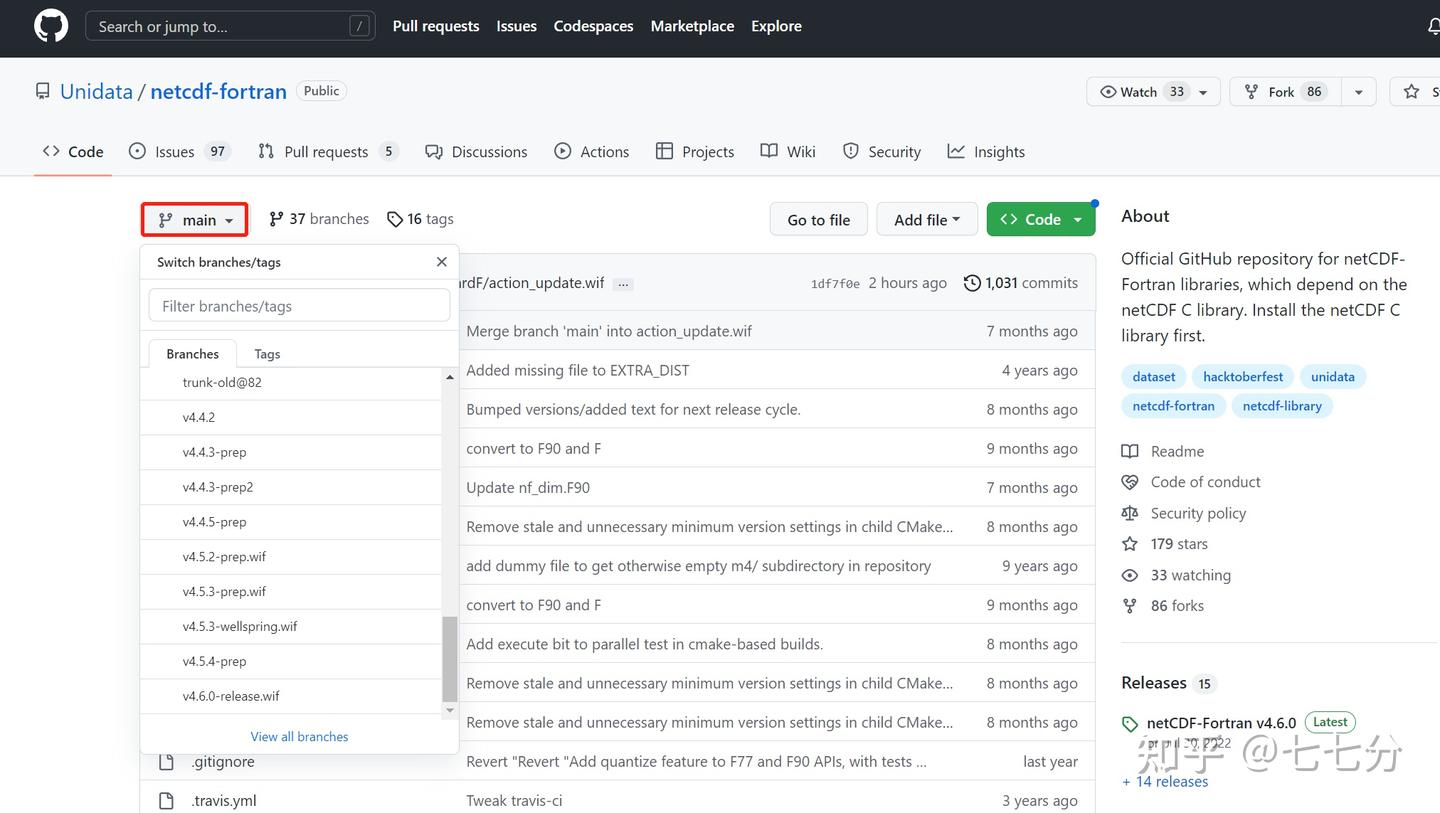Select branch trunk-old@82
The image size is (1440, 813).
pos(291,383)
